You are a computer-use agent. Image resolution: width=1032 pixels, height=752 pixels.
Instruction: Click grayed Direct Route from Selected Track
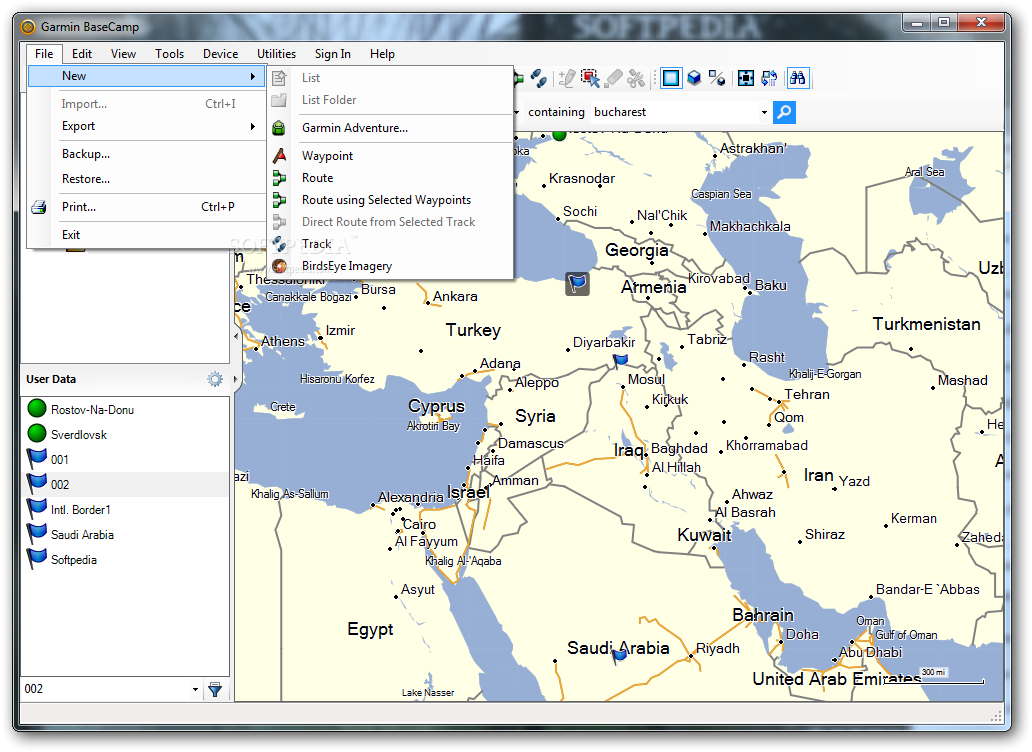click(388, 222)
